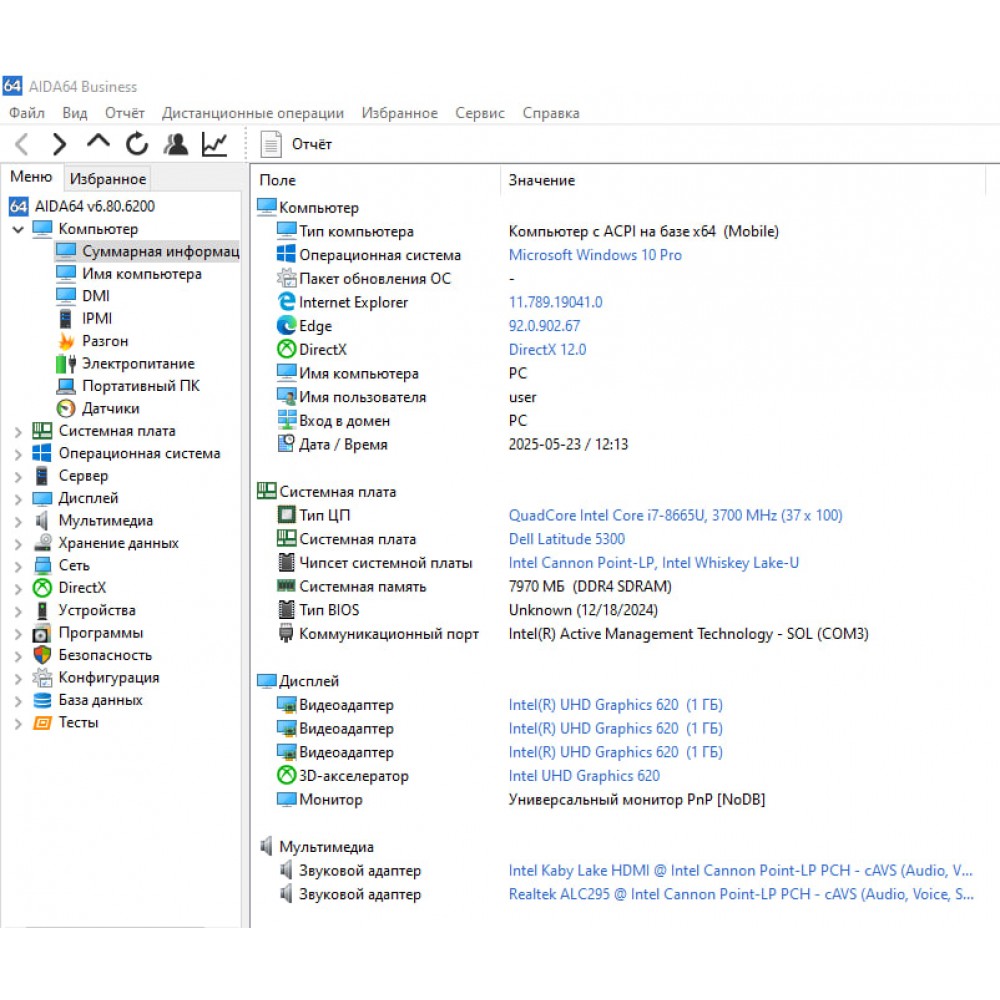Open the Электропитание battery icon item

[x=66, y=364]
